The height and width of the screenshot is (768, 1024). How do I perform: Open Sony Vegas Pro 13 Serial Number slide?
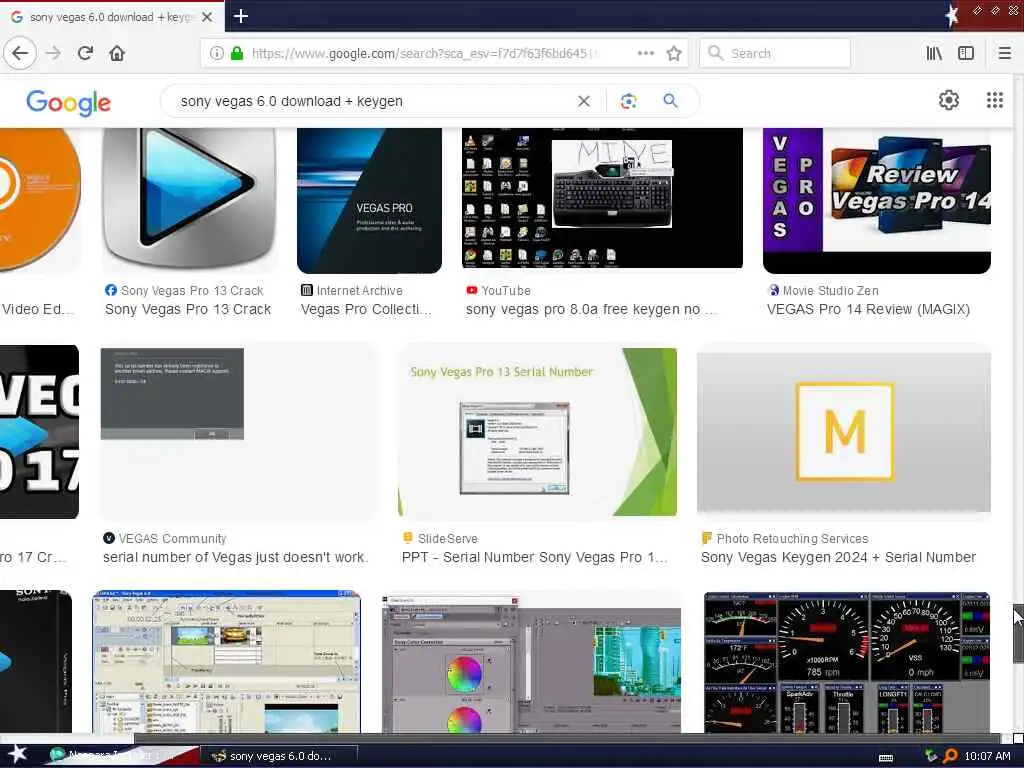[537, 432]
